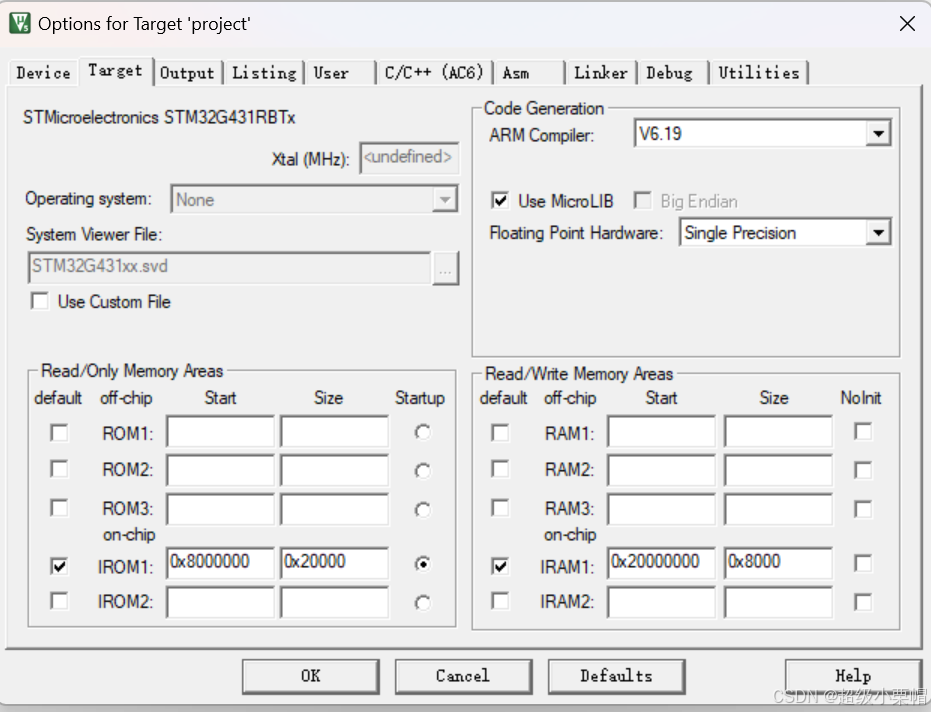Open the Output tab
The width and height of the screenshot is (931, 712).
187,73
